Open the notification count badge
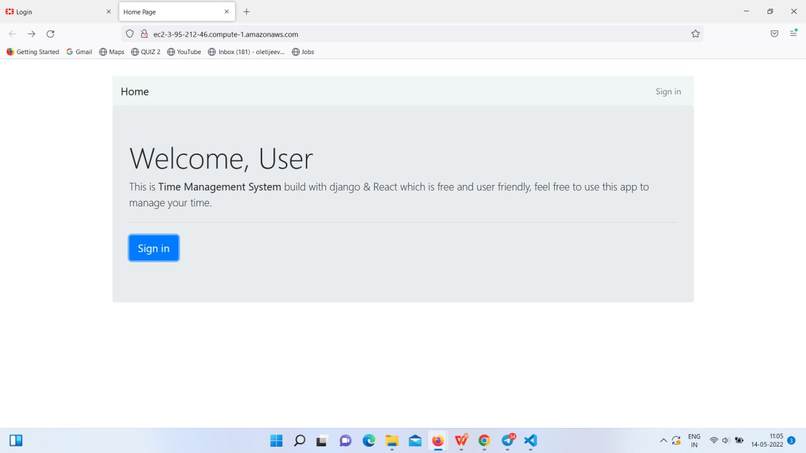This screenshot has height=453, width=806. click(792, 441)
